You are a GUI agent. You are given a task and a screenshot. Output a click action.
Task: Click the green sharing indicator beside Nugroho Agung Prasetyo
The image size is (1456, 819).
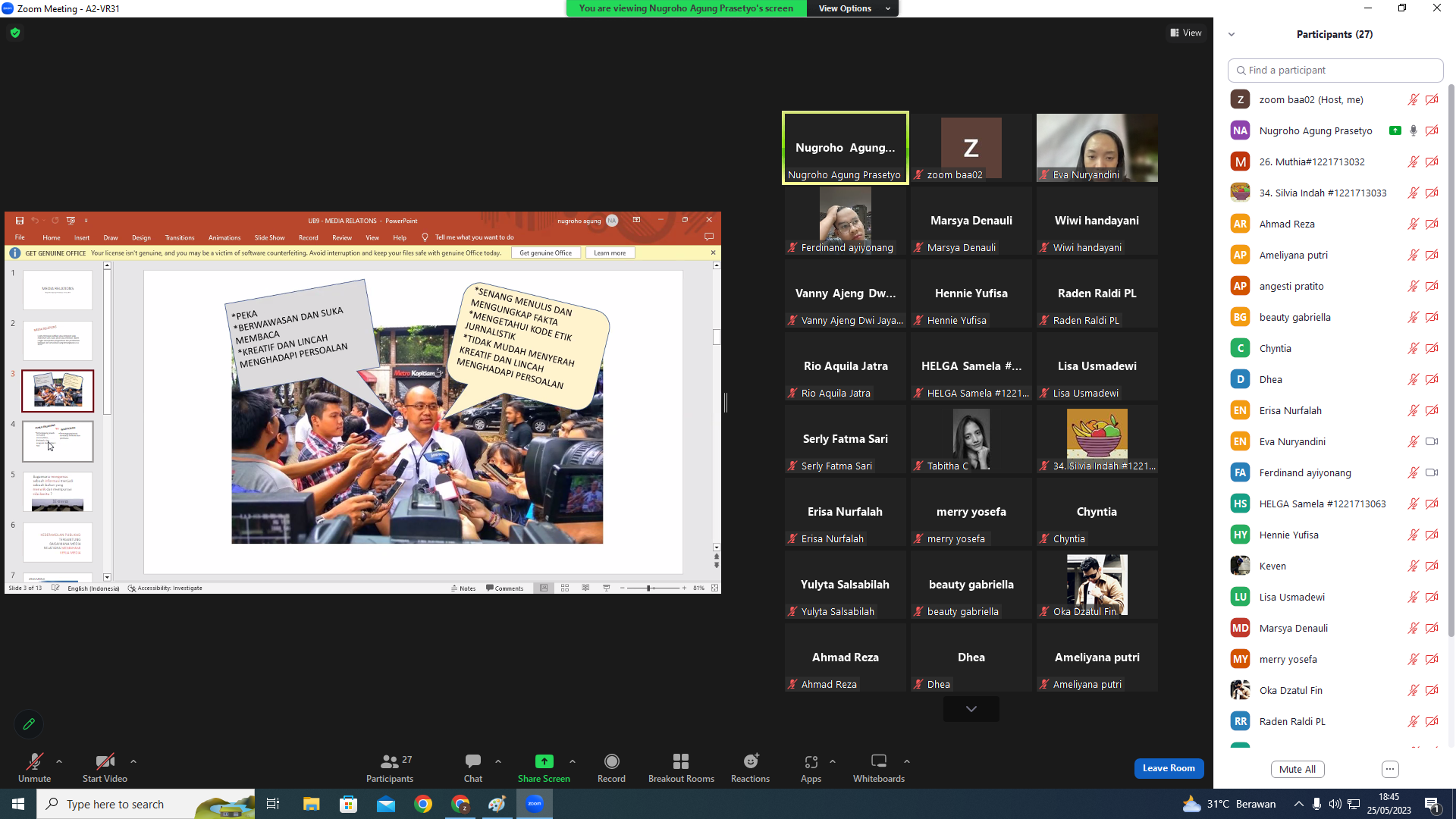pyautogui.click(x=1395, y=130)
